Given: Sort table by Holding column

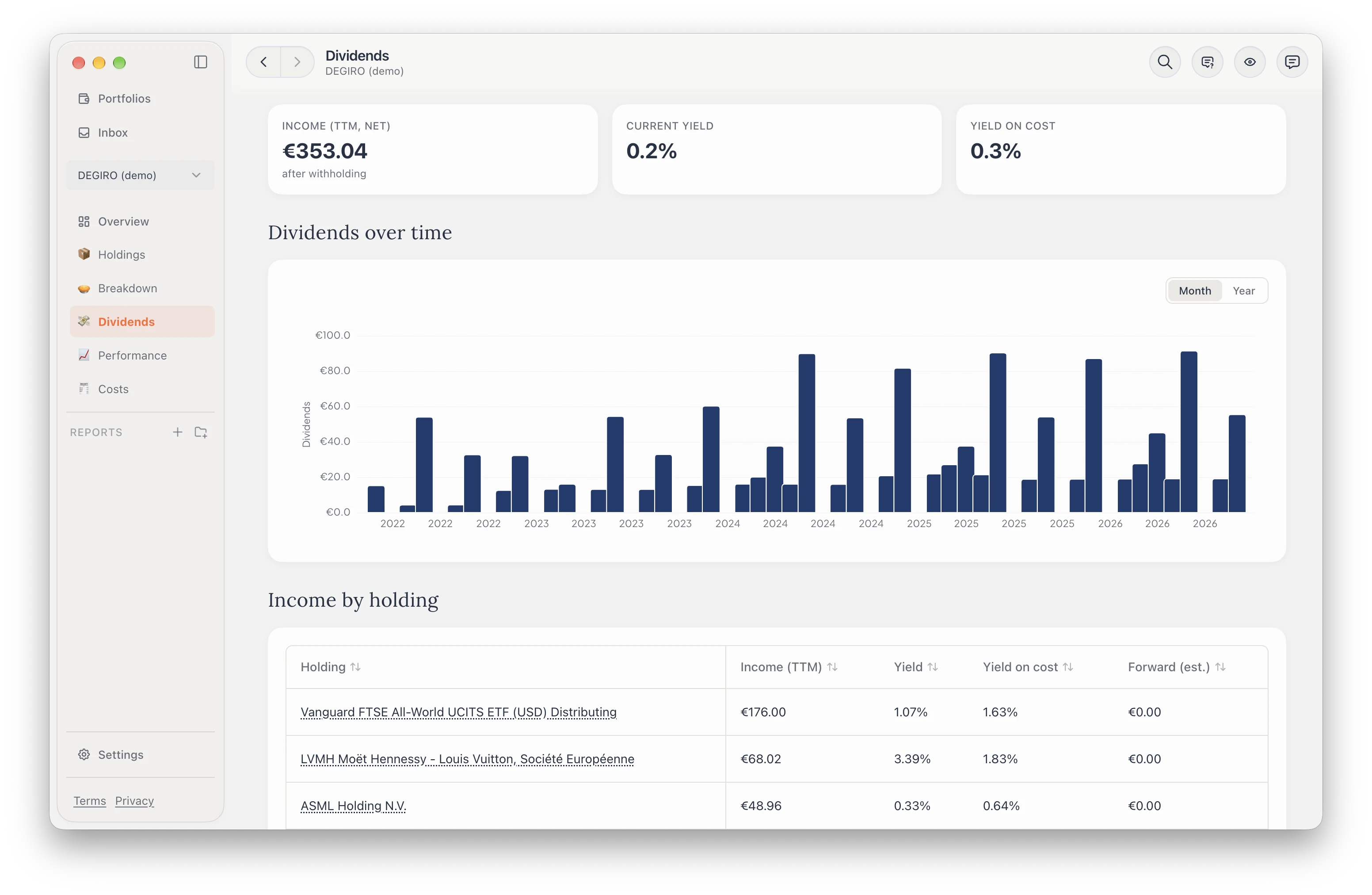Looking at the screenshot, I should tap(330, 667).
